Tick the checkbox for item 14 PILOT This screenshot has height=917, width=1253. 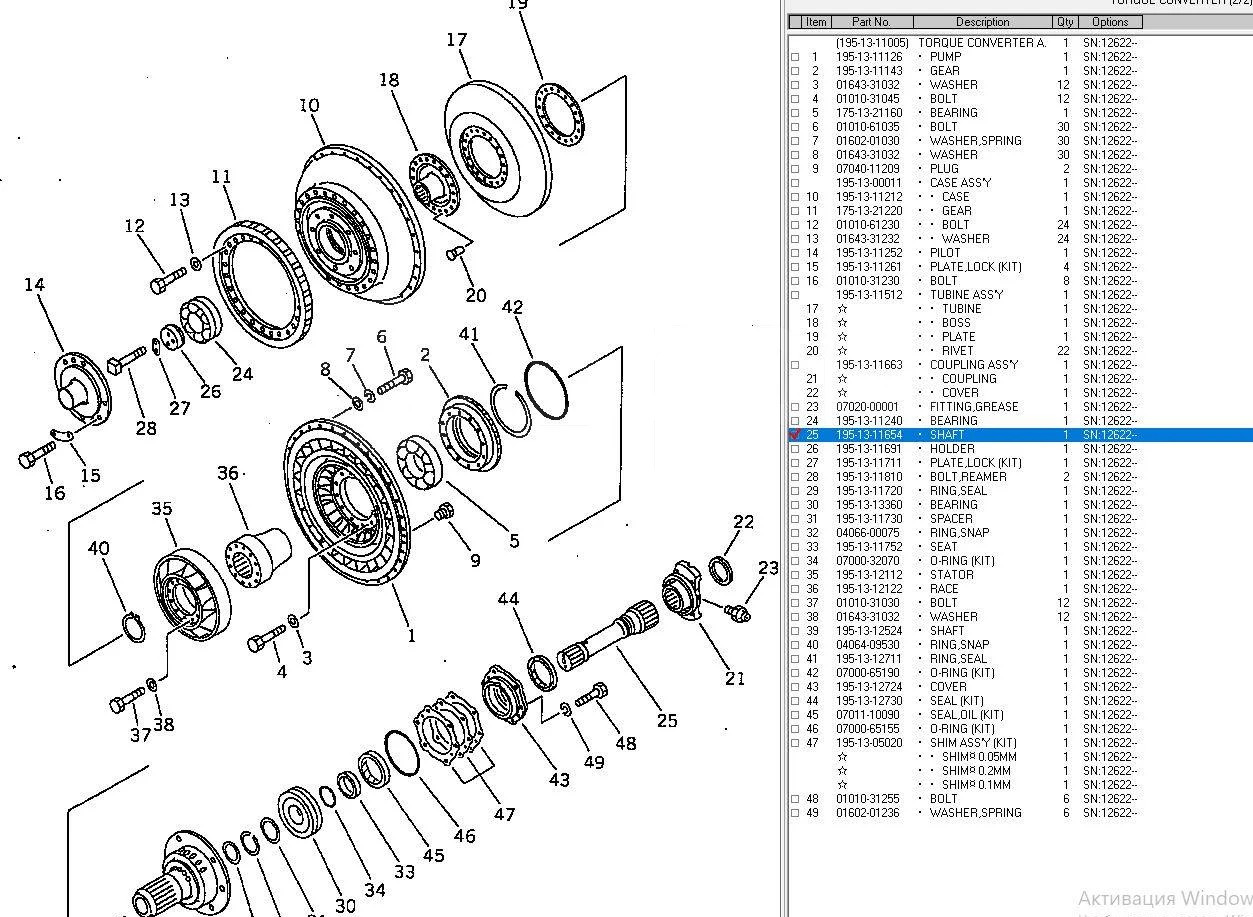[x=796, y=254]
